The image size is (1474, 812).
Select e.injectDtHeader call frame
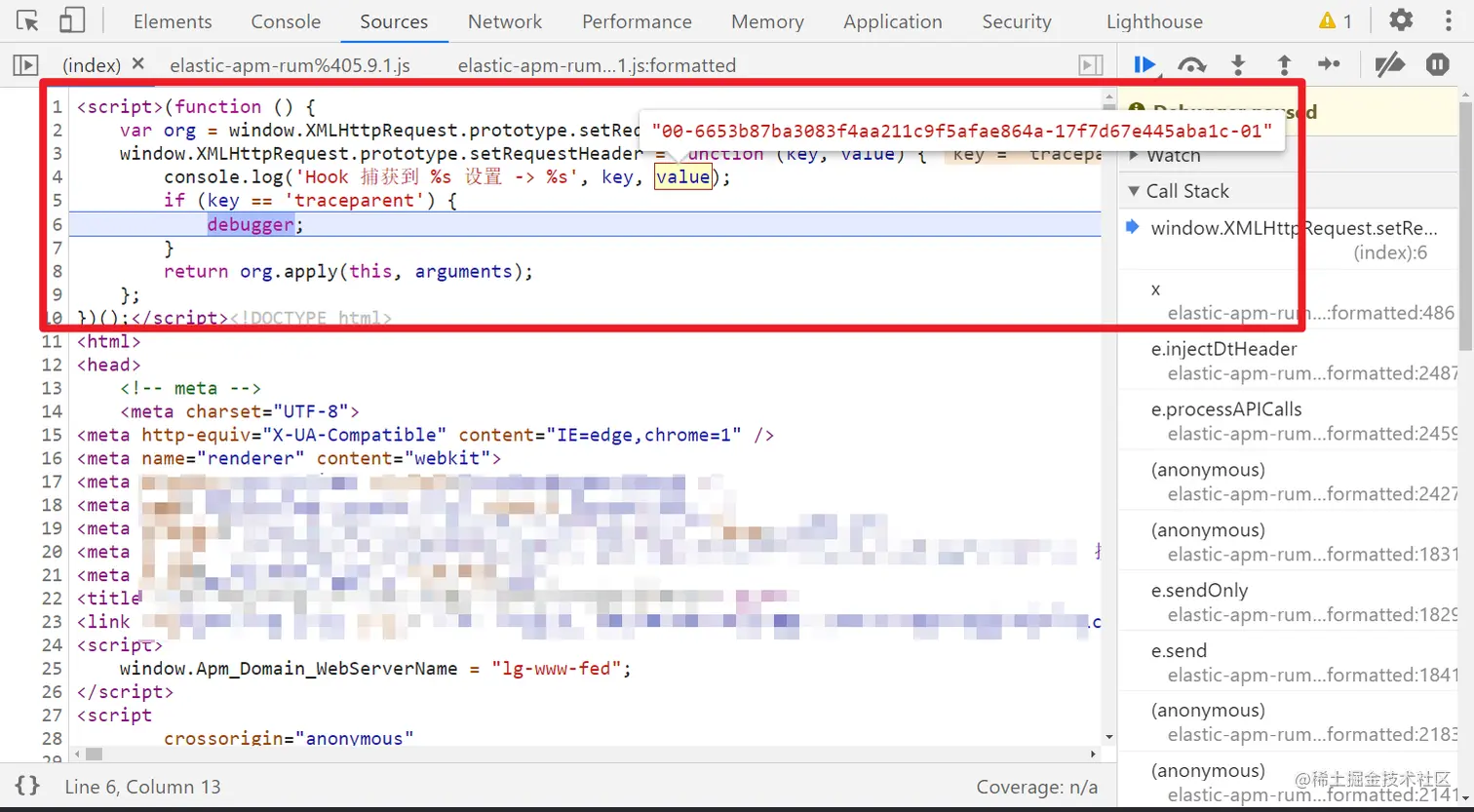[x=1289, y=361]
